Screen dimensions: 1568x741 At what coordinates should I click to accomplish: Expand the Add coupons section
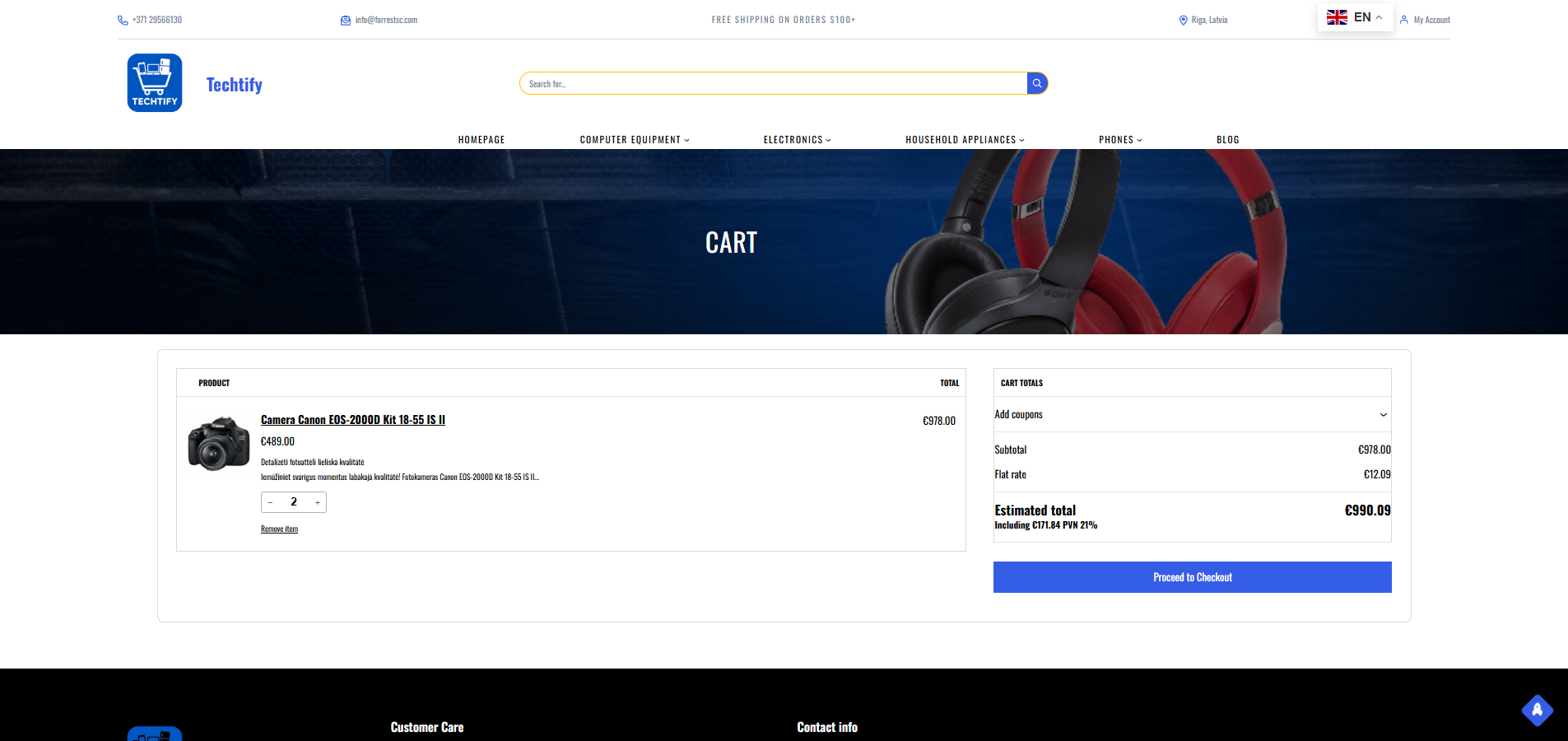pos(1192,415)
